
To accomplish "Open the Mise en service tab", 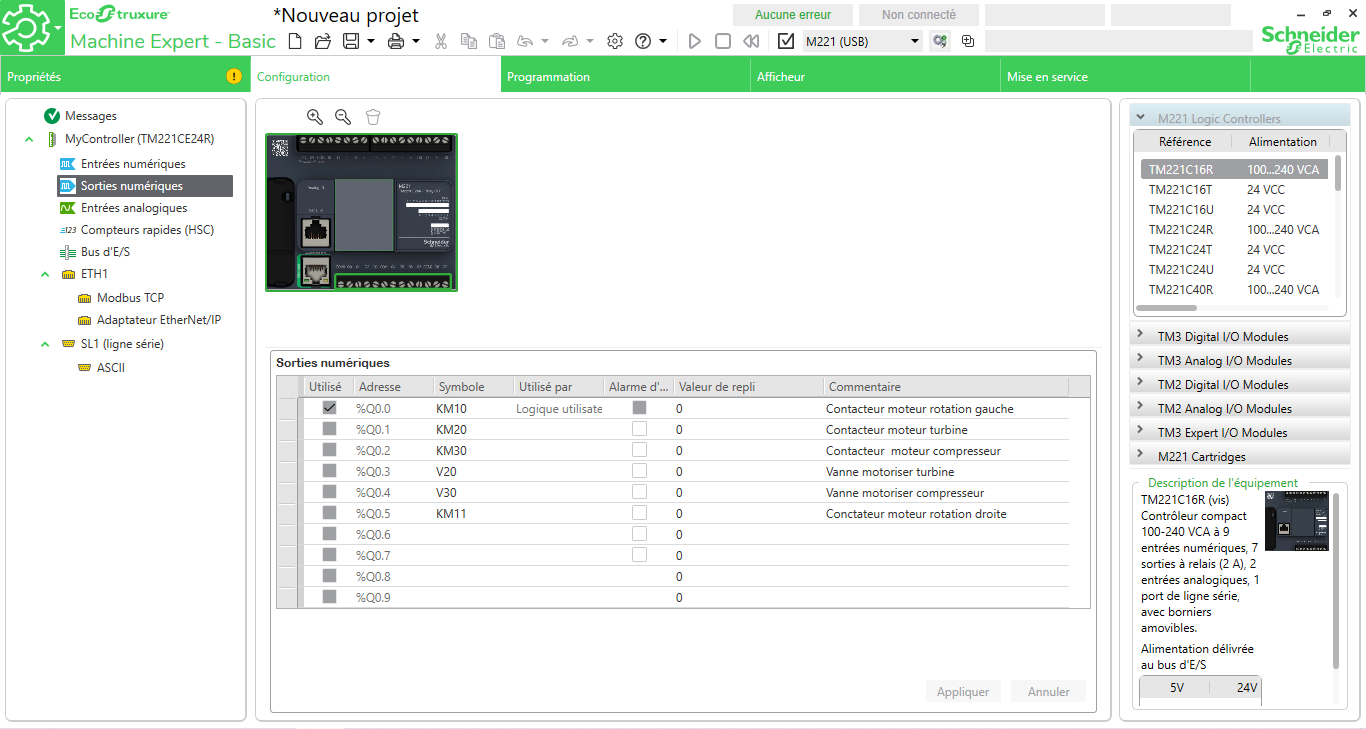I will [x=1047, y=77].
